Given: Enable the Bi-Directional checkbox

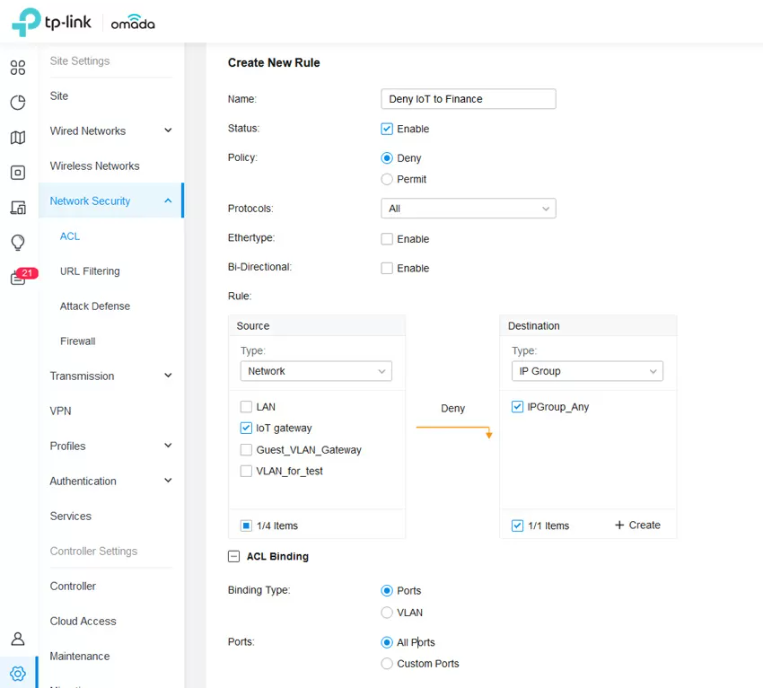Looking at the screenshot, I should click(x=387, y=269).
